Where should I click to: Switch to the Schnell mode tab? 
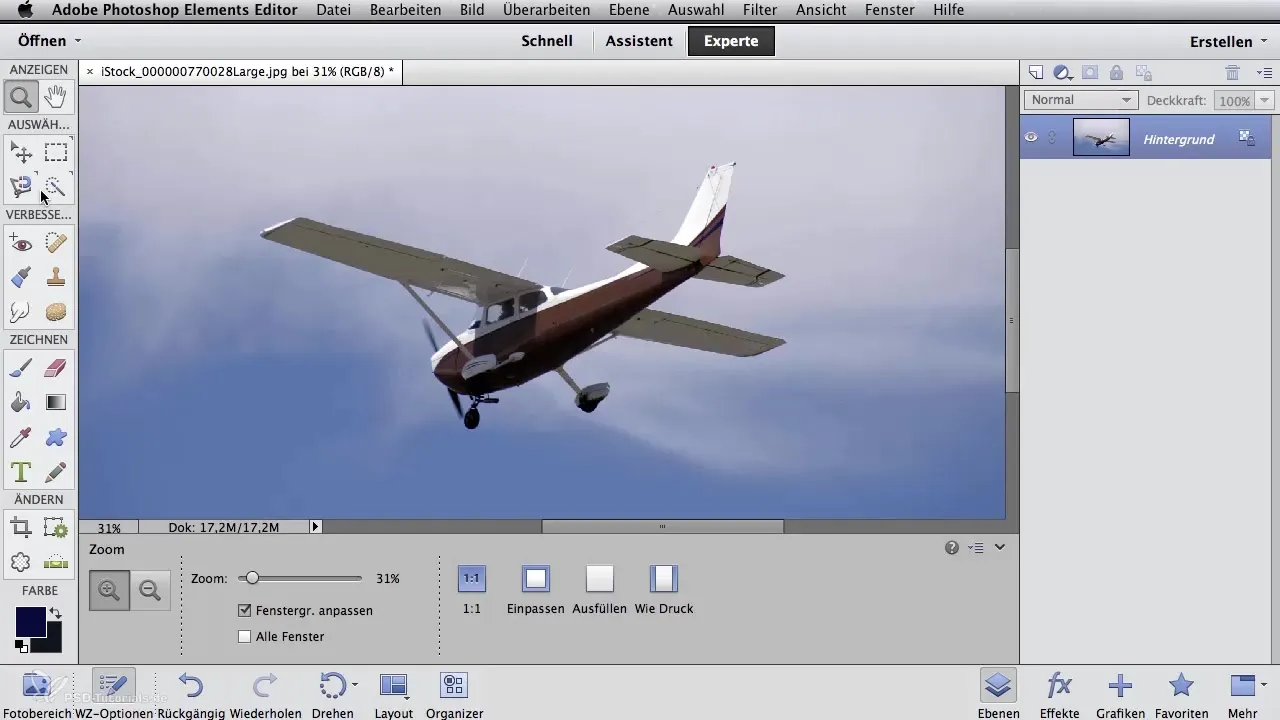pyautogui.click(x=547, y=41)
